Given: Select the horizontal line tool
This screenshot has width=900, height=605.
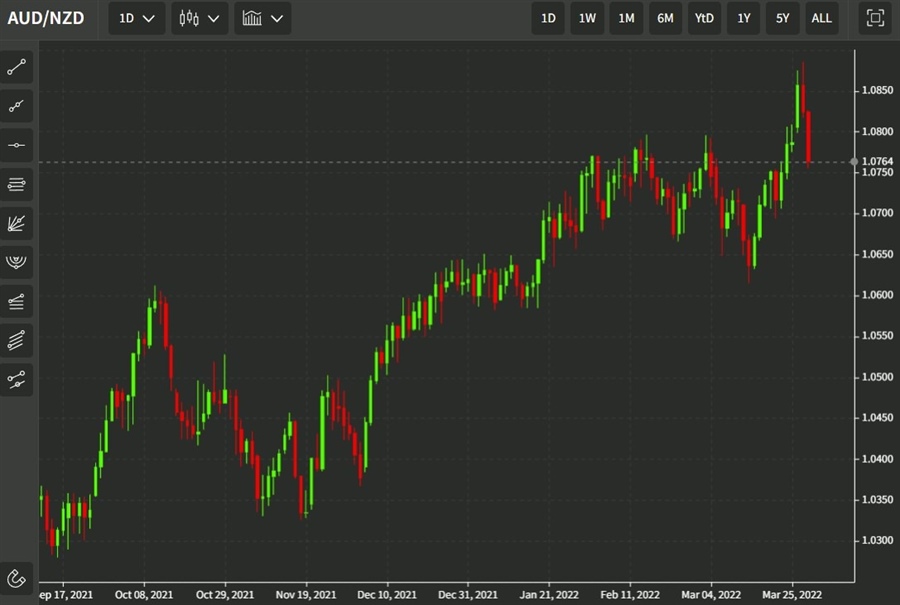Looking at the screenshot, I should [16, 145].
